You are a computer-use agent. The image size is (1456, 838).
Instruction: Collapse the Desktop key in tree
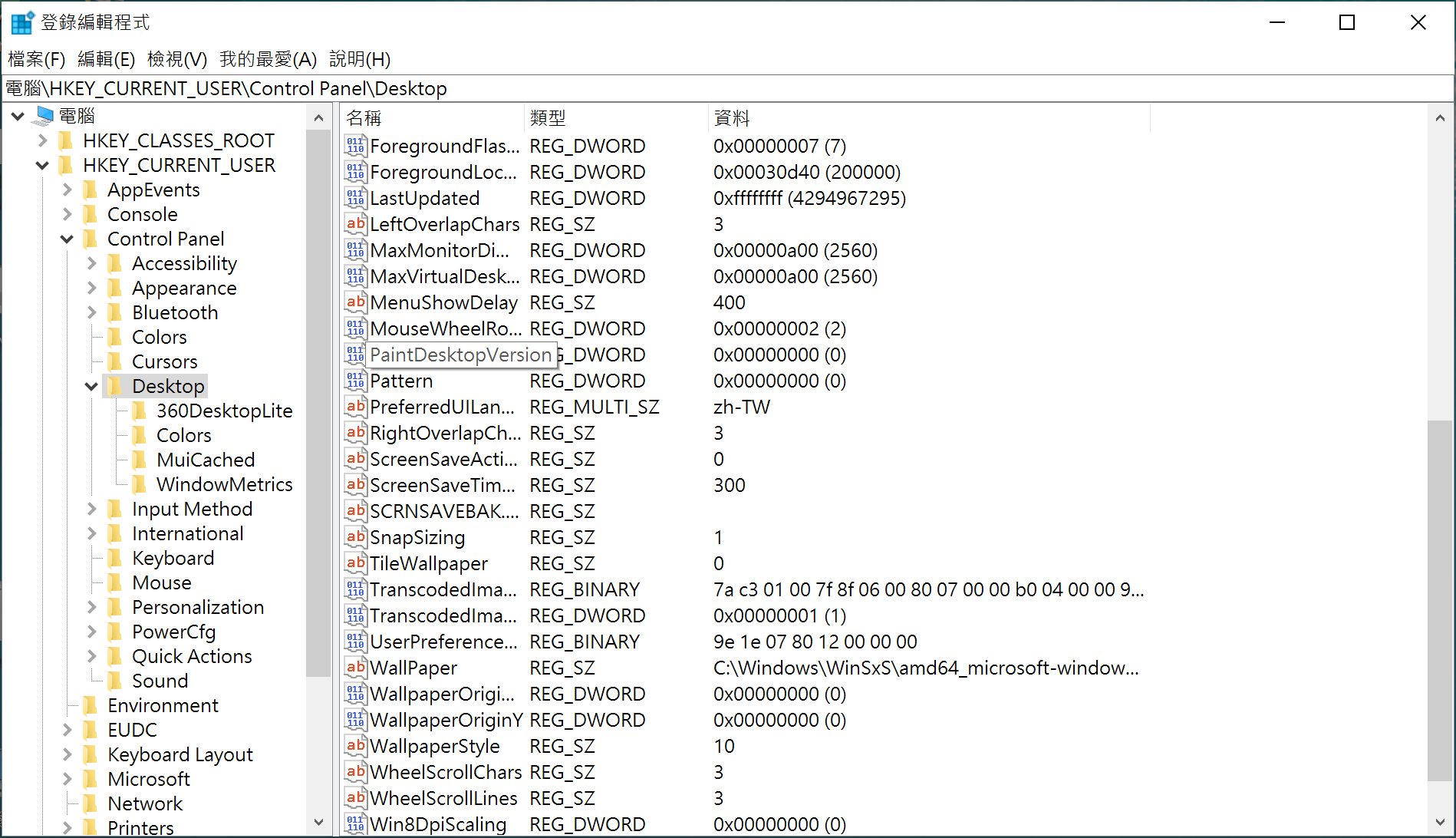91,386
